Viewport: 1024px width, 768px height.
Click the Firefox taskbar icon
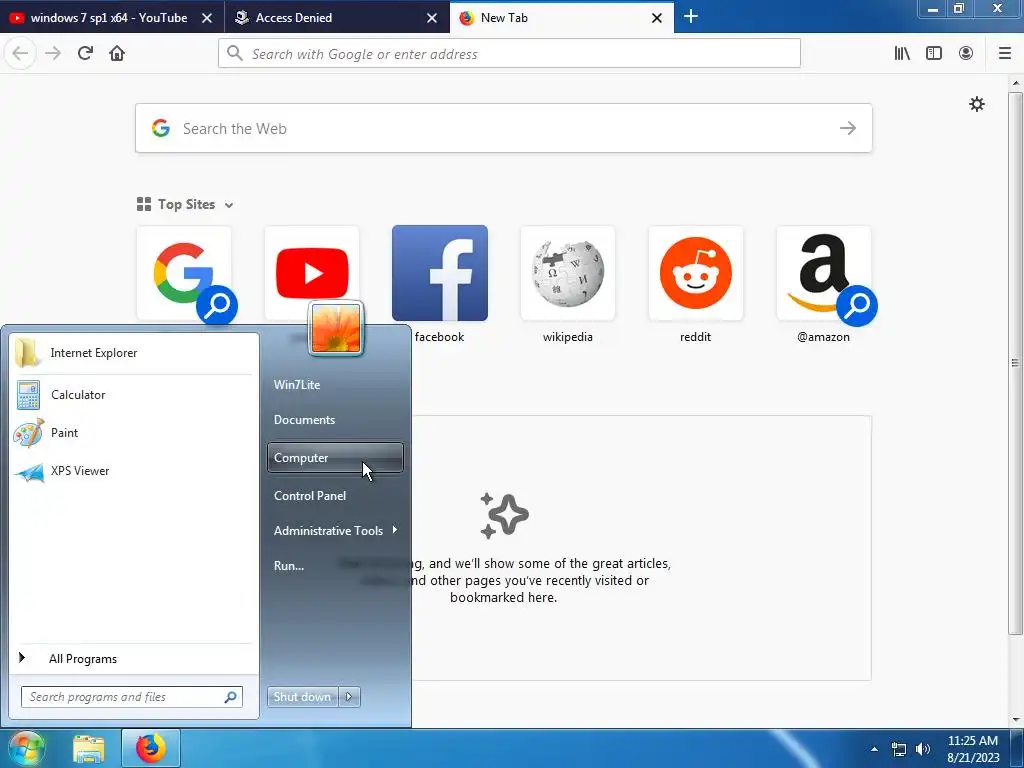tap(151, 748)
